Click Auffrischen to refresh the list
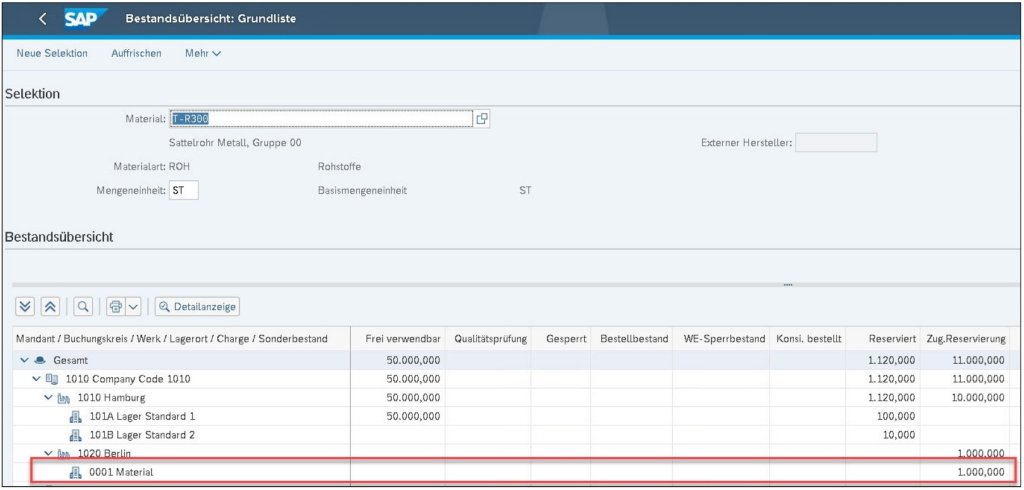Image resolution: width=1024 pixels, height=490 pixels. [x=136, y=53]
